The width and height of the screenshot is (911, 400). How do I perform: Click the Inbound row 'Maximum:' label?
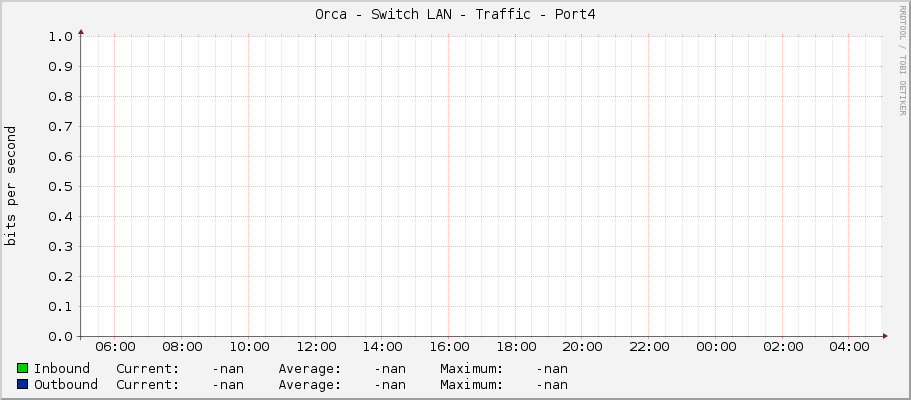(x=472, y=369)
